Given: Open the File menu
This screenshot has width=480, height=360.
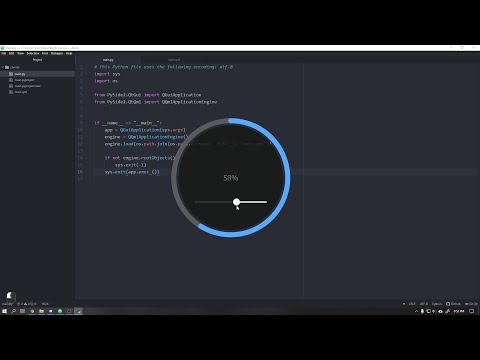Looking at the screenshot, I should (x=3, y=53).
